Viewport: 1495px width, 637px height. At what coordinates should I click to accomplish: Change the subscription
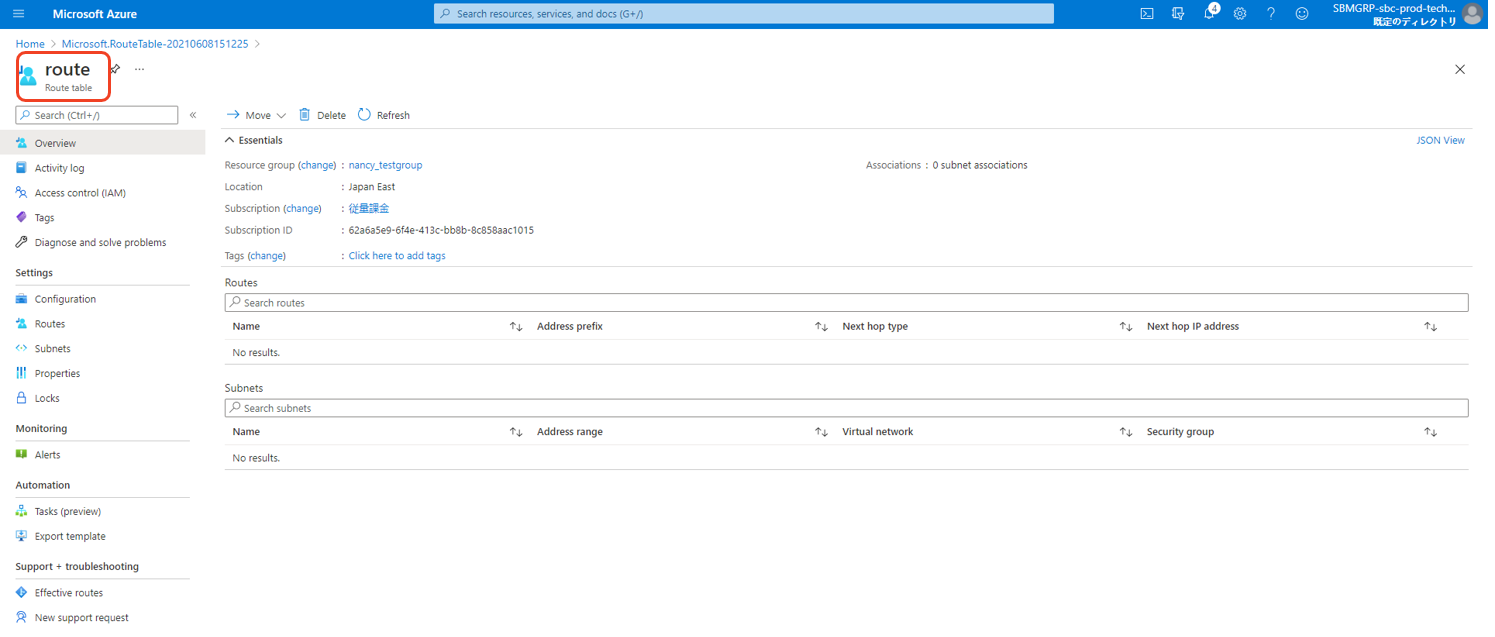303,209
